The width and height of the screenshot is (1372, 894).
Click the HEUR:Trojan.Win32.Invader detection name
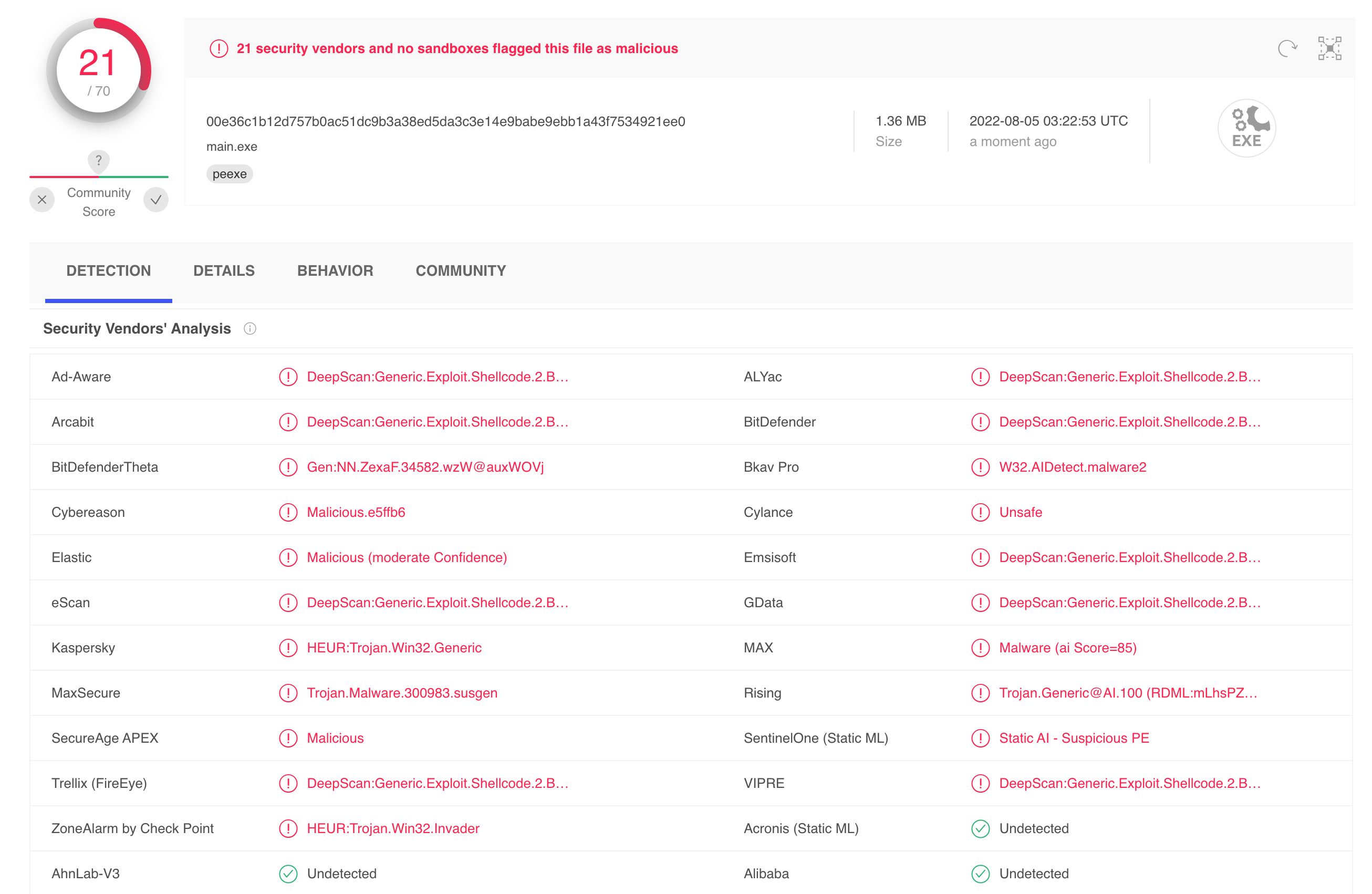tap(393, 828)
